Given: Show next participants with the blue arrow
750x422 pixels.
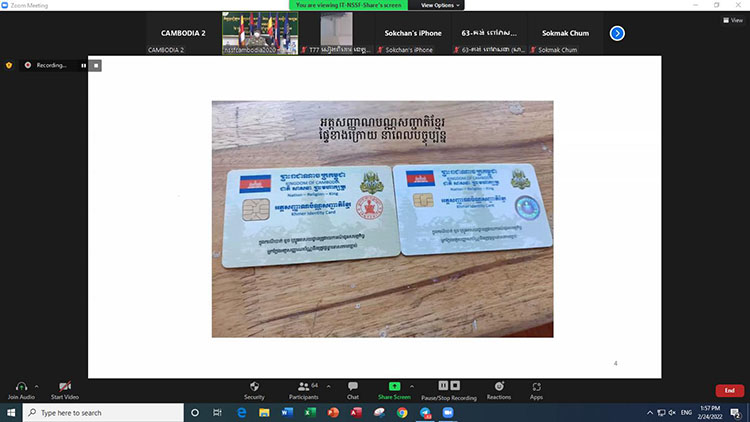Looking at the screenshot, I should [617, 33].
